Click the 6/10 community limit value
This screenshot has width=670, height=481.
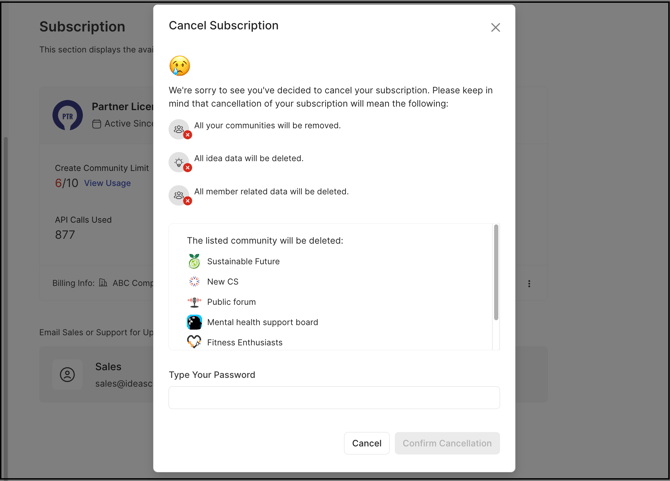[x=67, y=183]
